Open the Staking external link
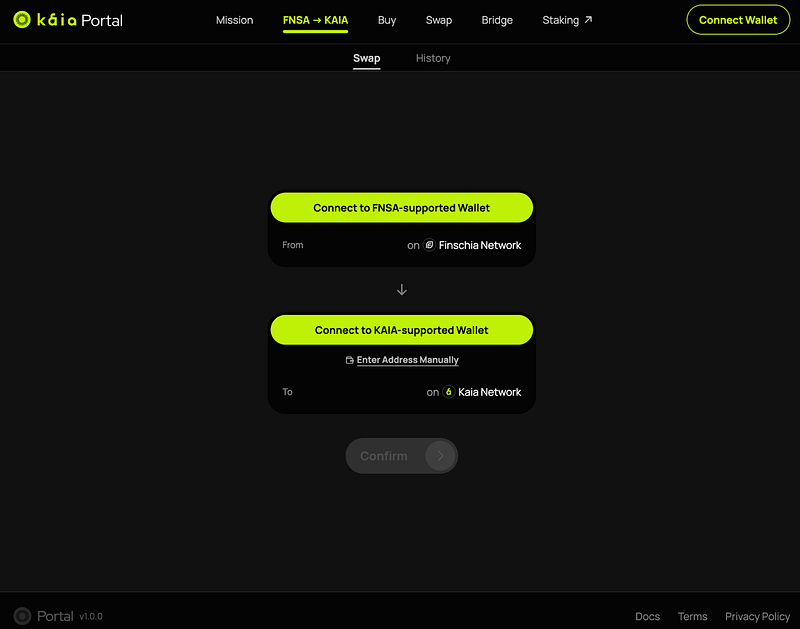The width and height of the screenshot is (800, 629). coord(567,20)
